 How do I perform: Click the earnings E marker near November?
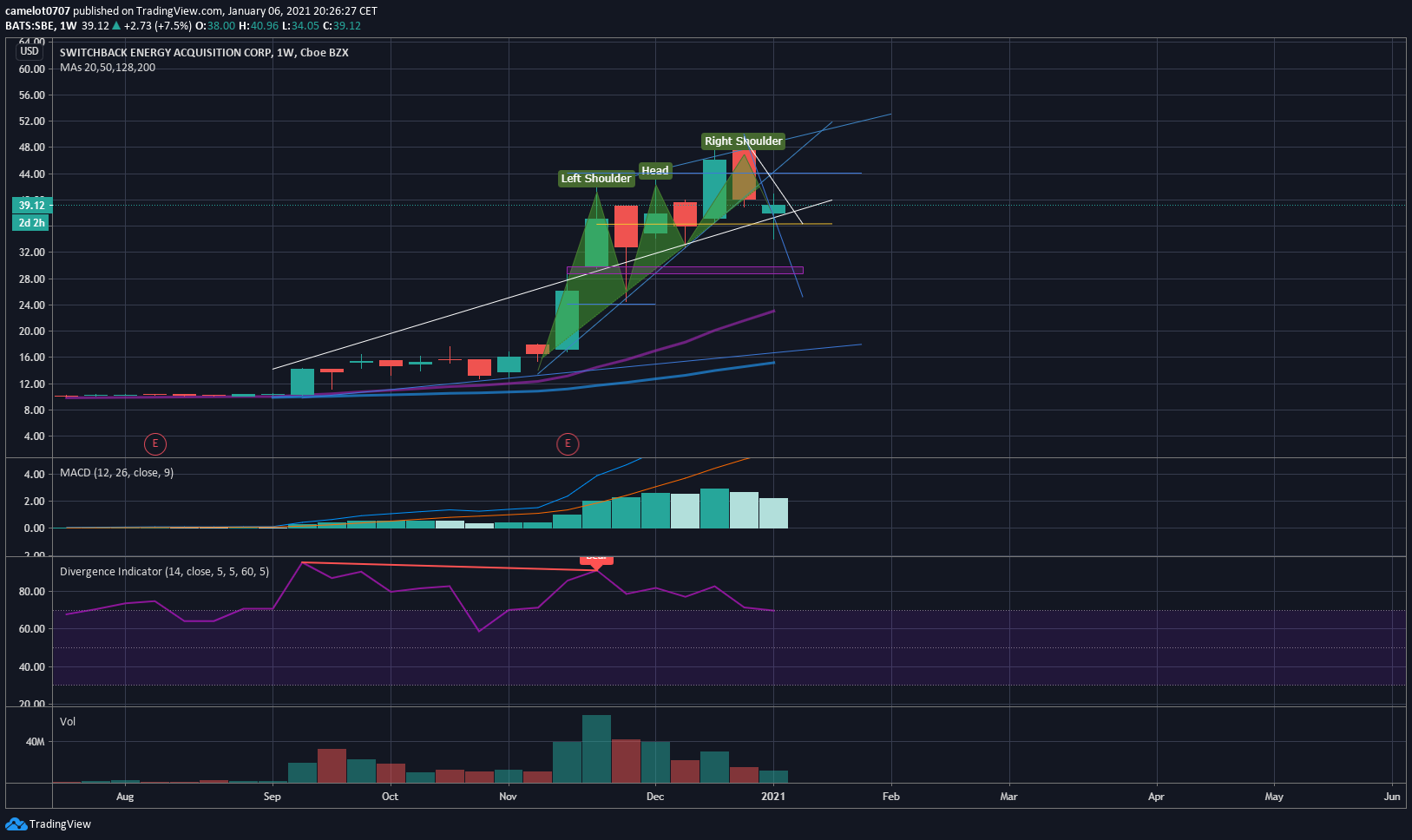568,444
